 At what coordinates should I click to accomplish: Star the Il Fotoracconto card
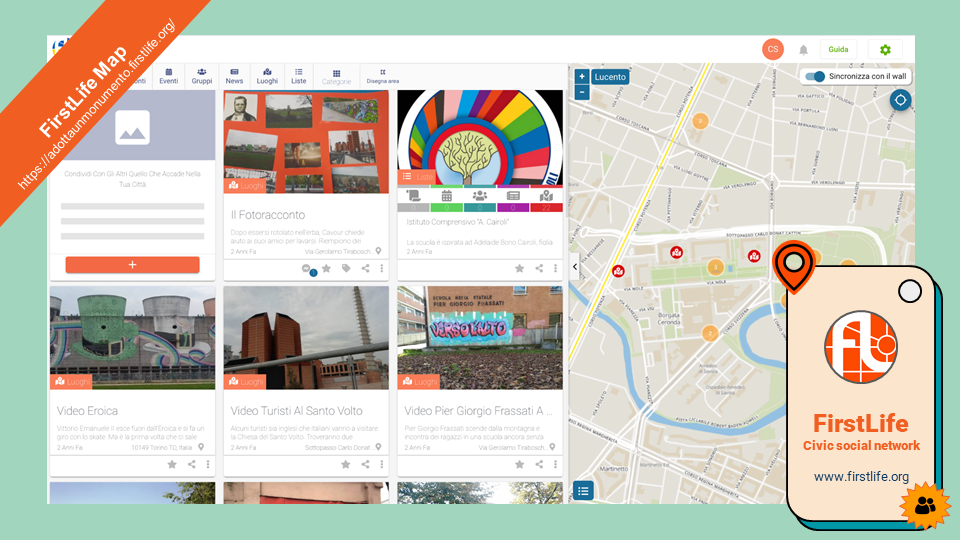[x=326, y=268]
